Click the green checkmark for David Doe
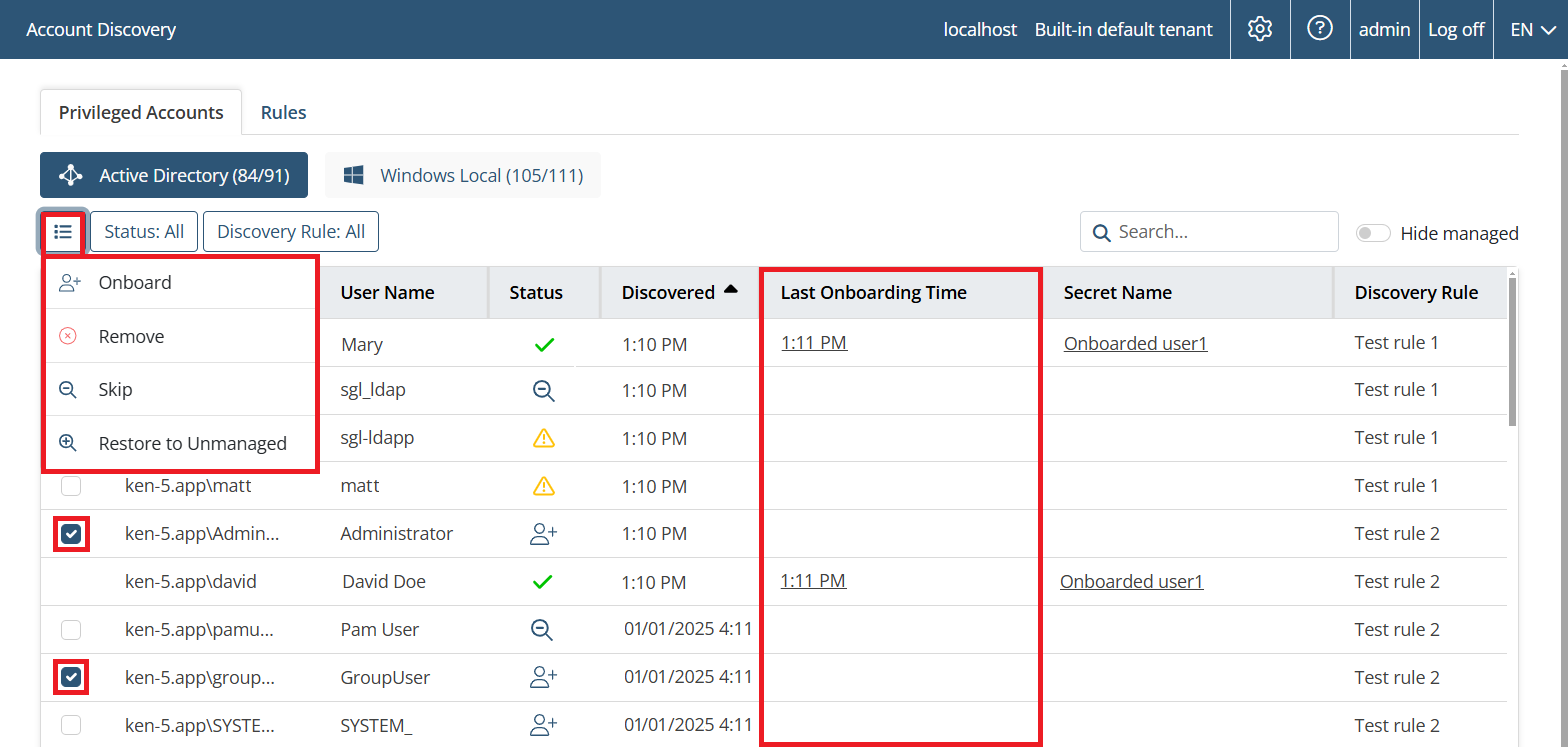This screenshot has height=747, width=1568. tap(543, 582)
